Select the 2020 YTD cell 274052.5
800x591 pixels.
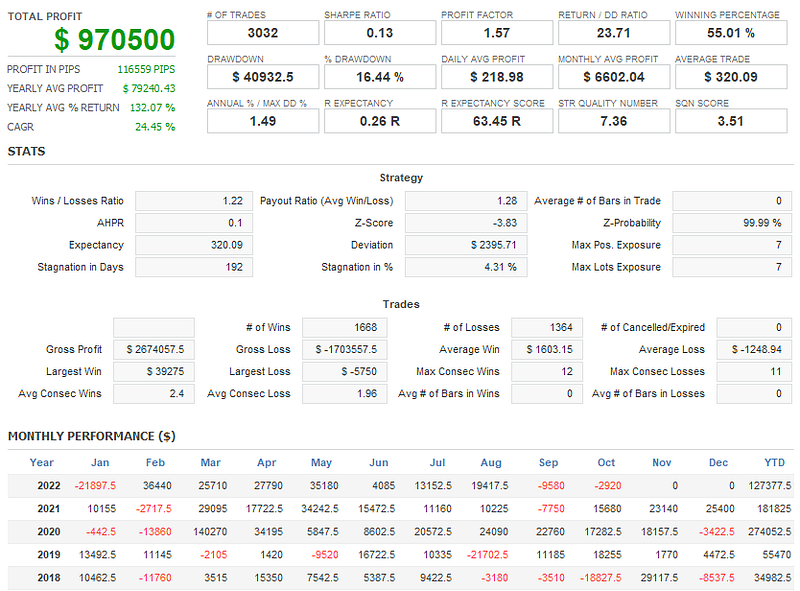pos(770,532)
